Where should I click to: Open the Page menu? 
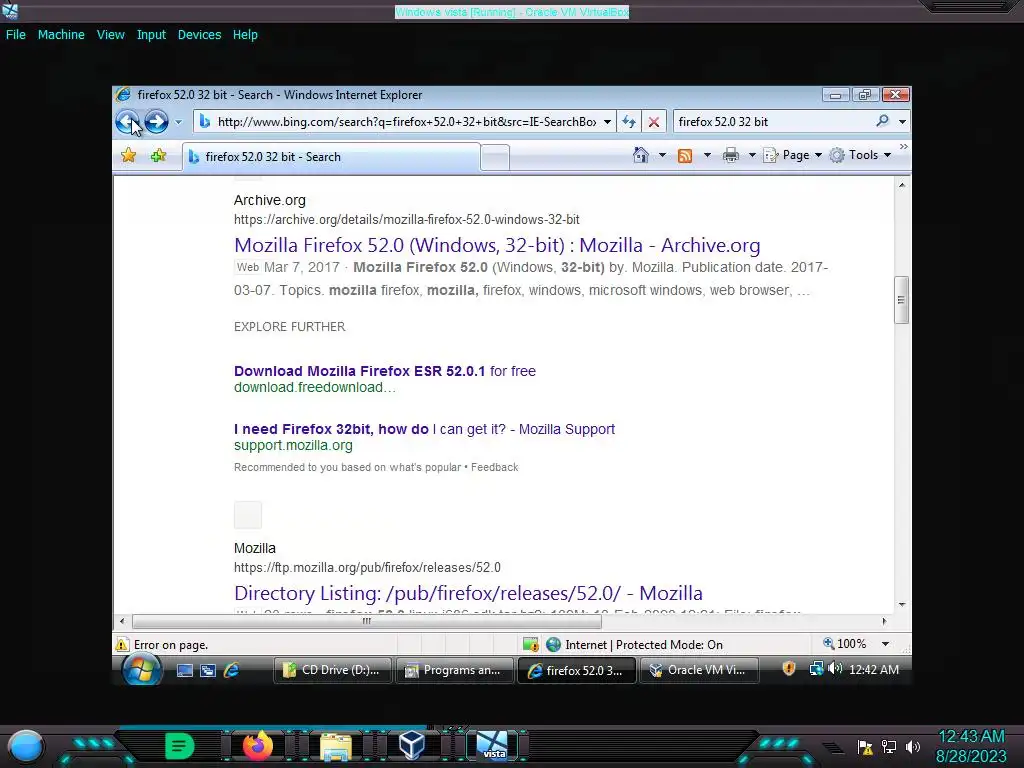(x=793, y=155)
